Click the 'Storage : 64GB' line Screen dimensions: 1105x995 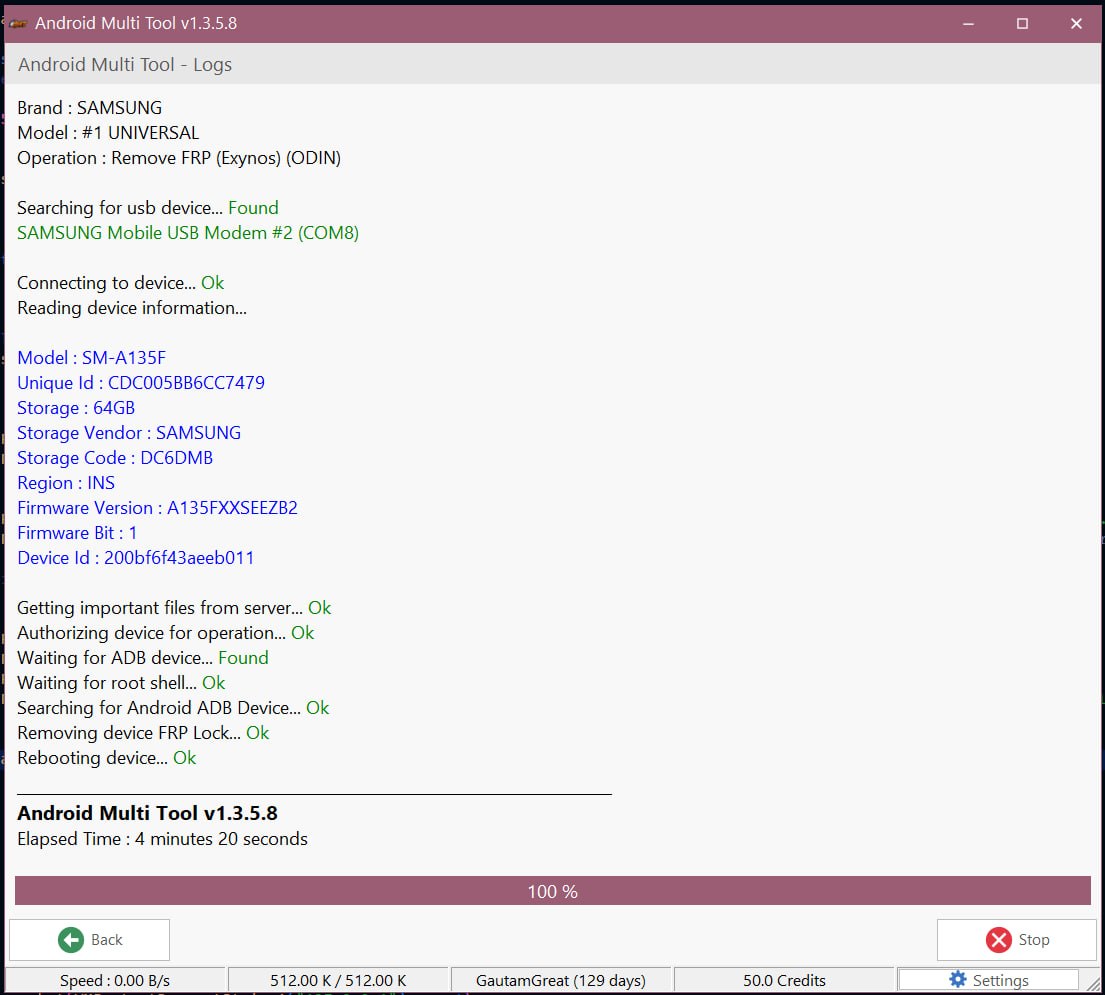pos(76,408)
